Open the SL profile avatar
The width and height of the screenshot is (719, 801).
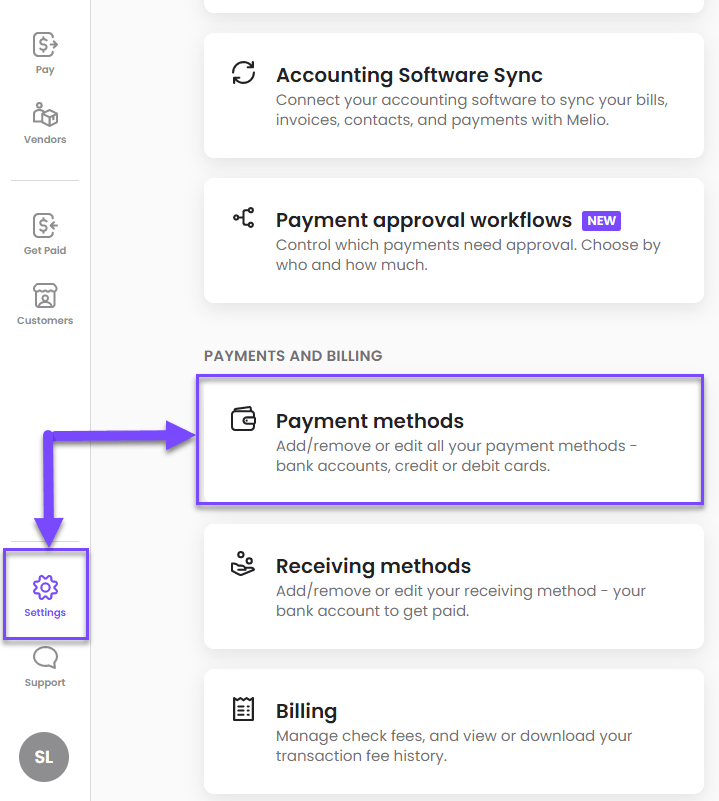pos(44,757)
